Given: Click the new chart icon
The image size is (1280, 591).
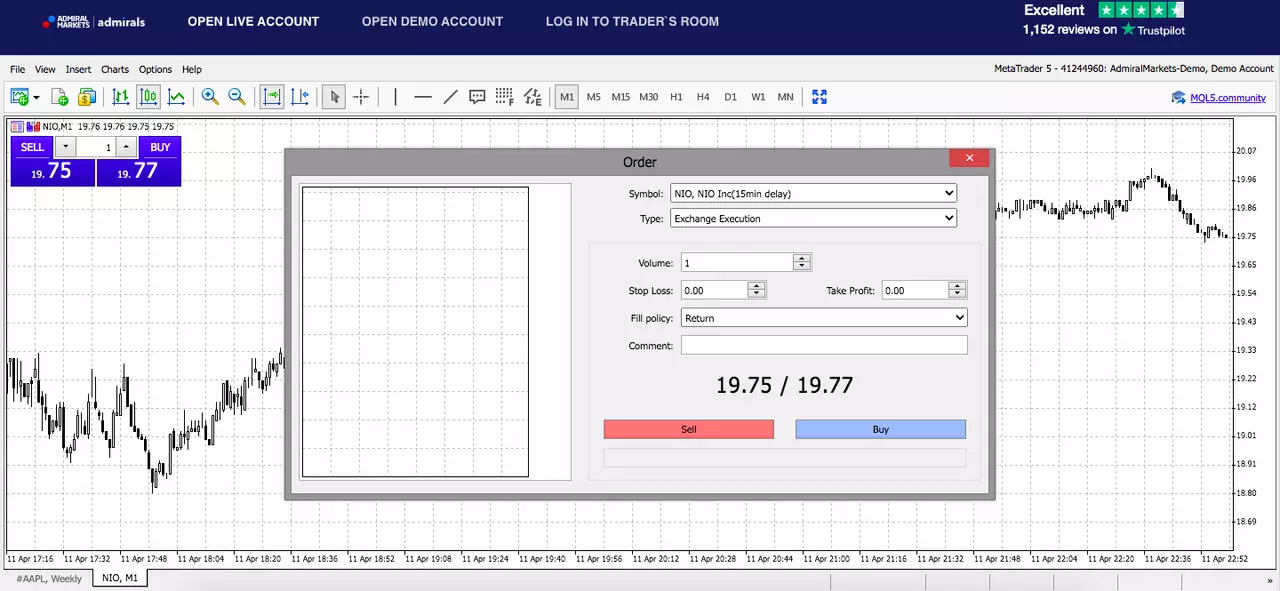Looking at the screenshot, I should pyautogui.click(x=19, y=97).
